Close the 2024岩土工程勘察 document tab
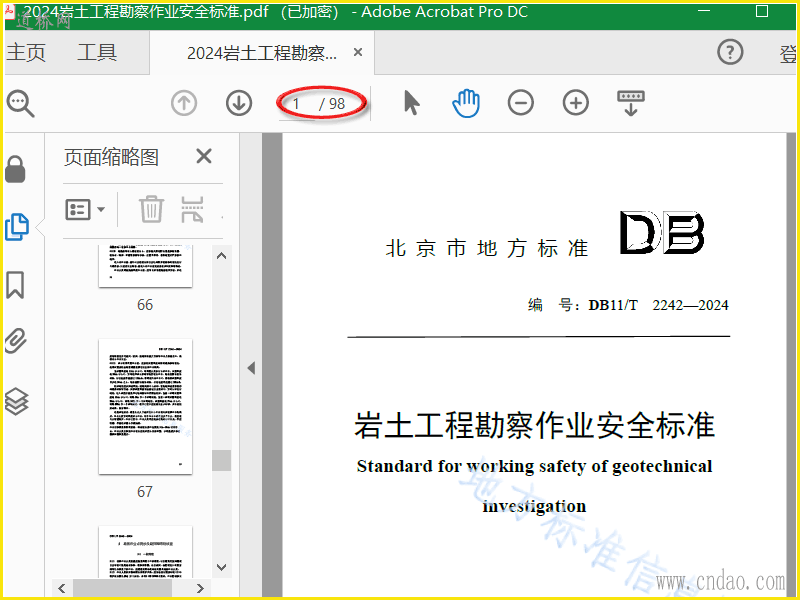The height and width of the screenshot is (600, 800). point(358,52)
